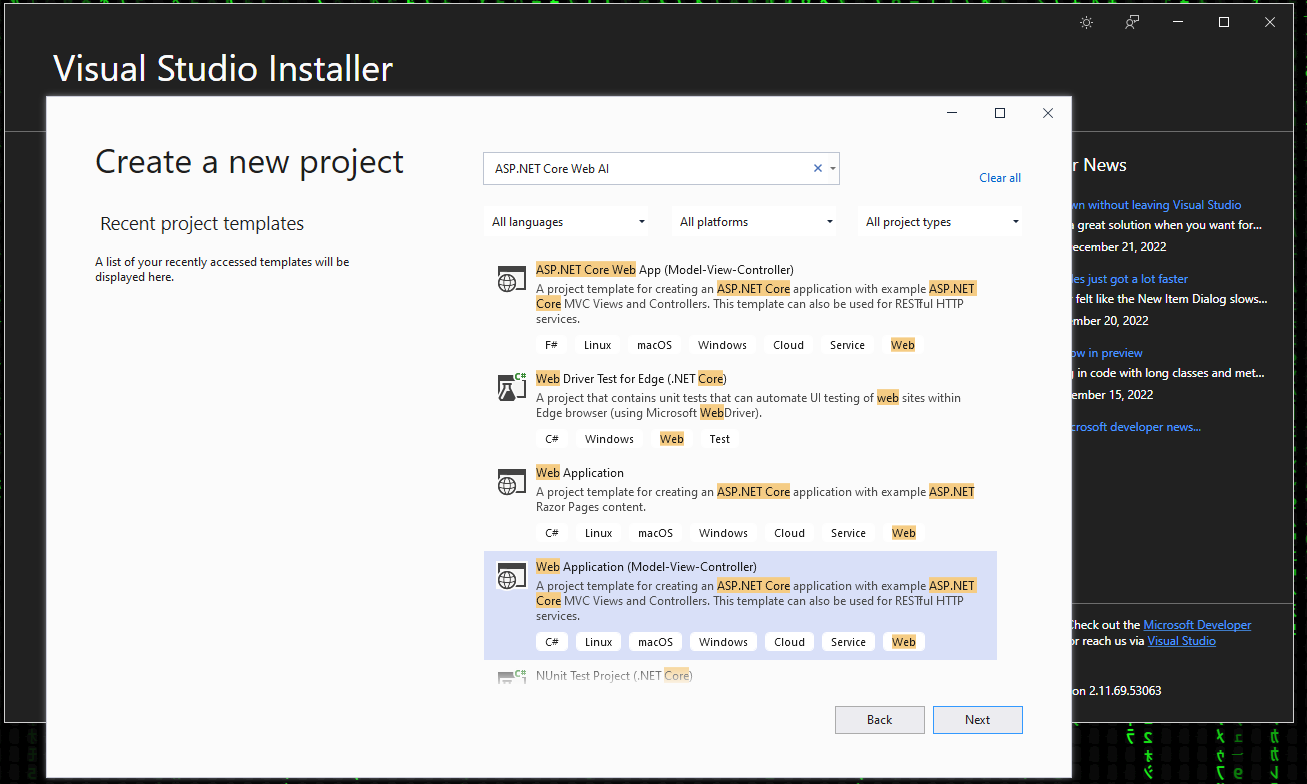
Task: Select the Web Application globe icon
Action: point(511,482)
